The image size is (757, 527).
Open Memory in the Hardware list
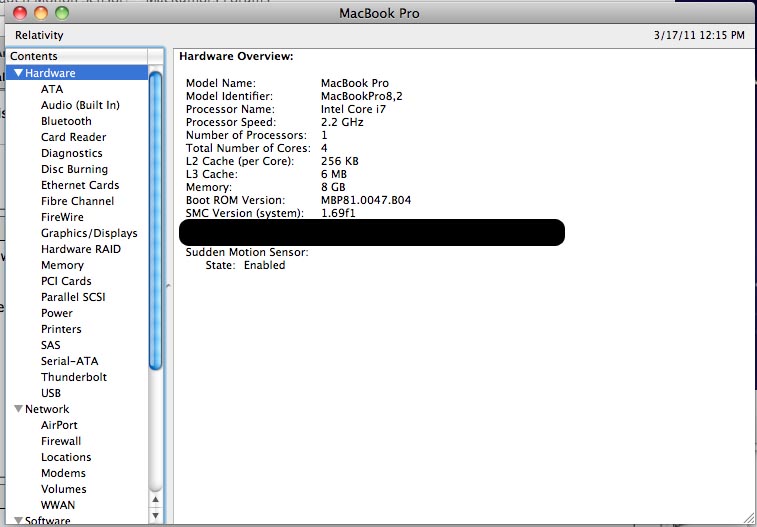pyautogui.click(x=62, y=265)
